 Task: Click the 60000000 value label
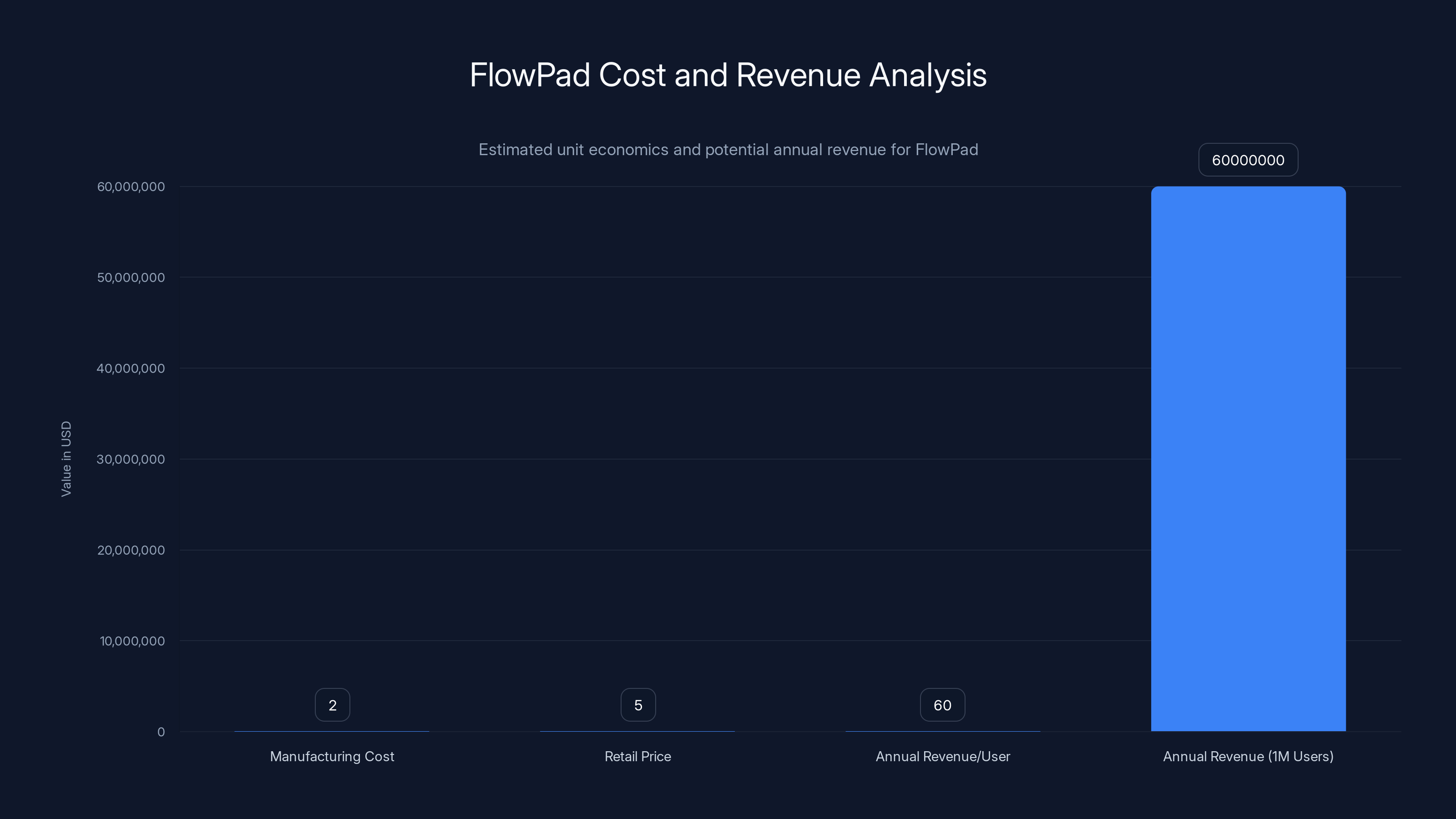click(1248, 160)
